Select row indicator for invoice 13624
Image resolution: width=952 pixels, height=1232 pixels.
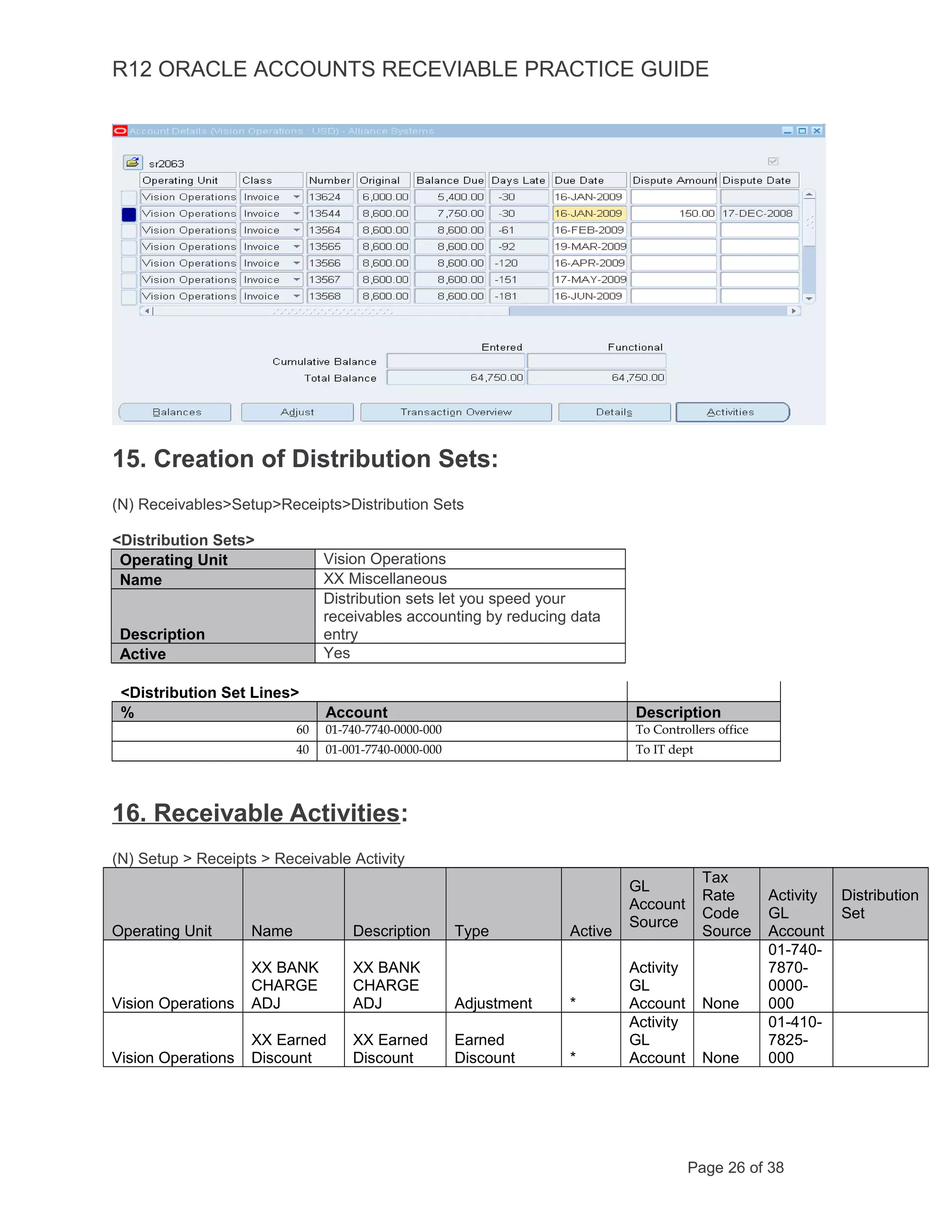point(129,198)
